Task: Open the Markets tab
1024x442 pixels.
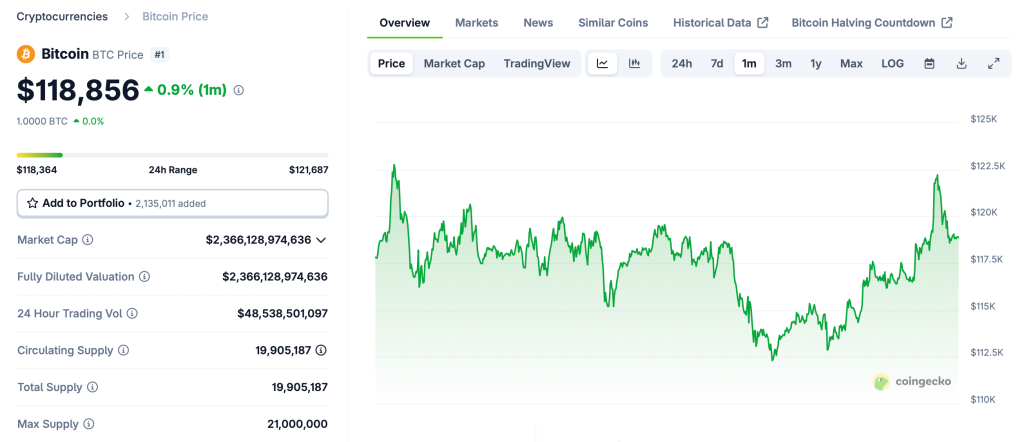Action: point(476,22)
